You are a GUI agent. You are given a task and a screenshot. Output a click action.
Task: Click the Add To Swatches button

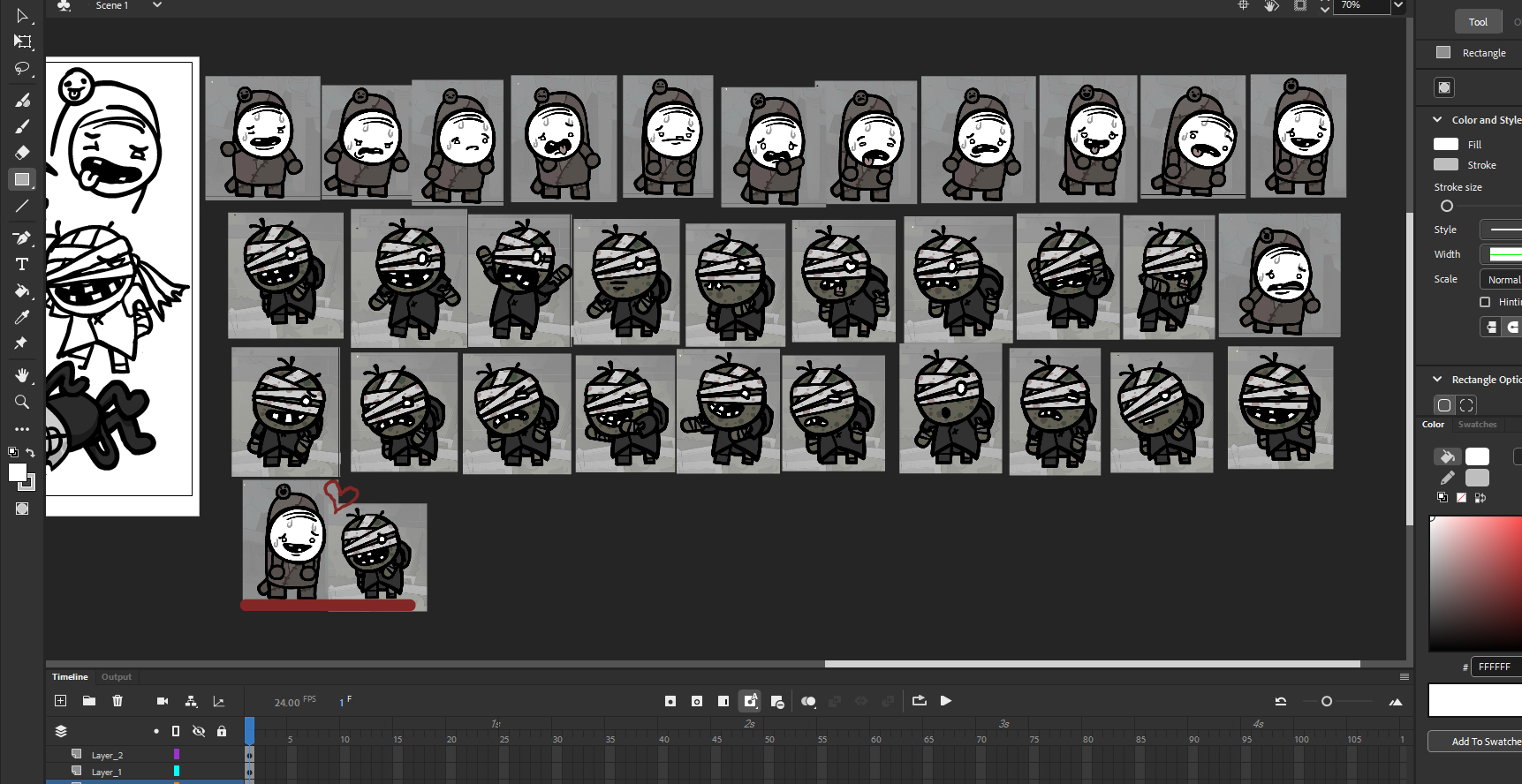[1477, 742]
